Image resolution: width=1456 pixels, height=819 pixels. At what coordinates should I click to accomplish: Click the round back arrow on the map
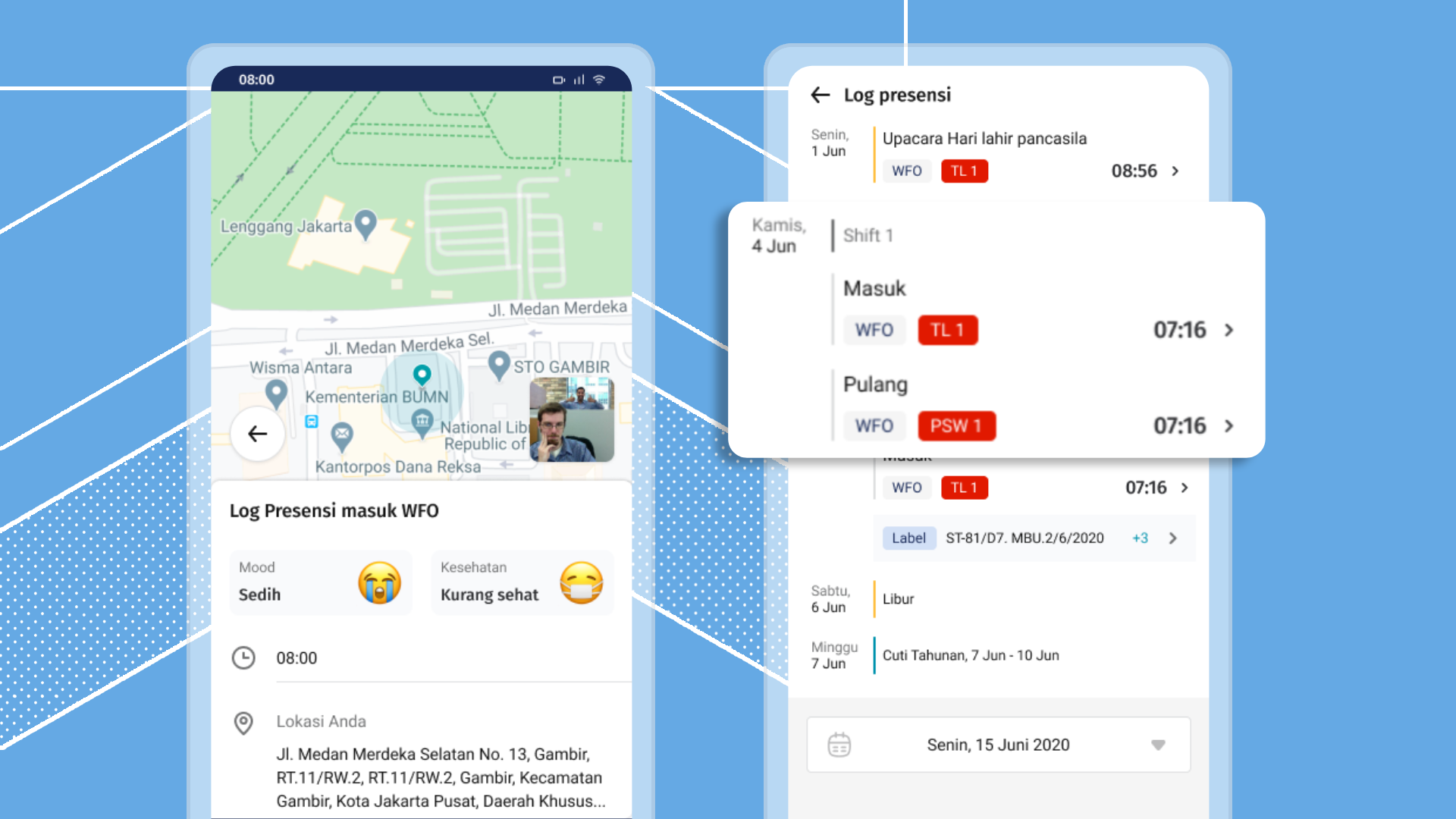(x=258, y=434)
